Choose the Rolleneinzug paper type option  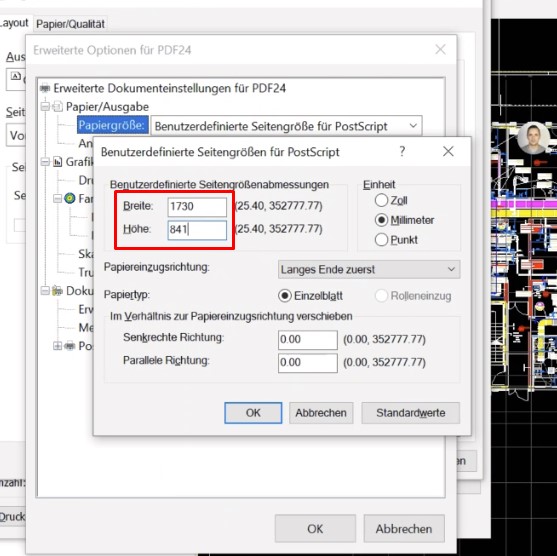pyautogui.click(x=381, y=296)
